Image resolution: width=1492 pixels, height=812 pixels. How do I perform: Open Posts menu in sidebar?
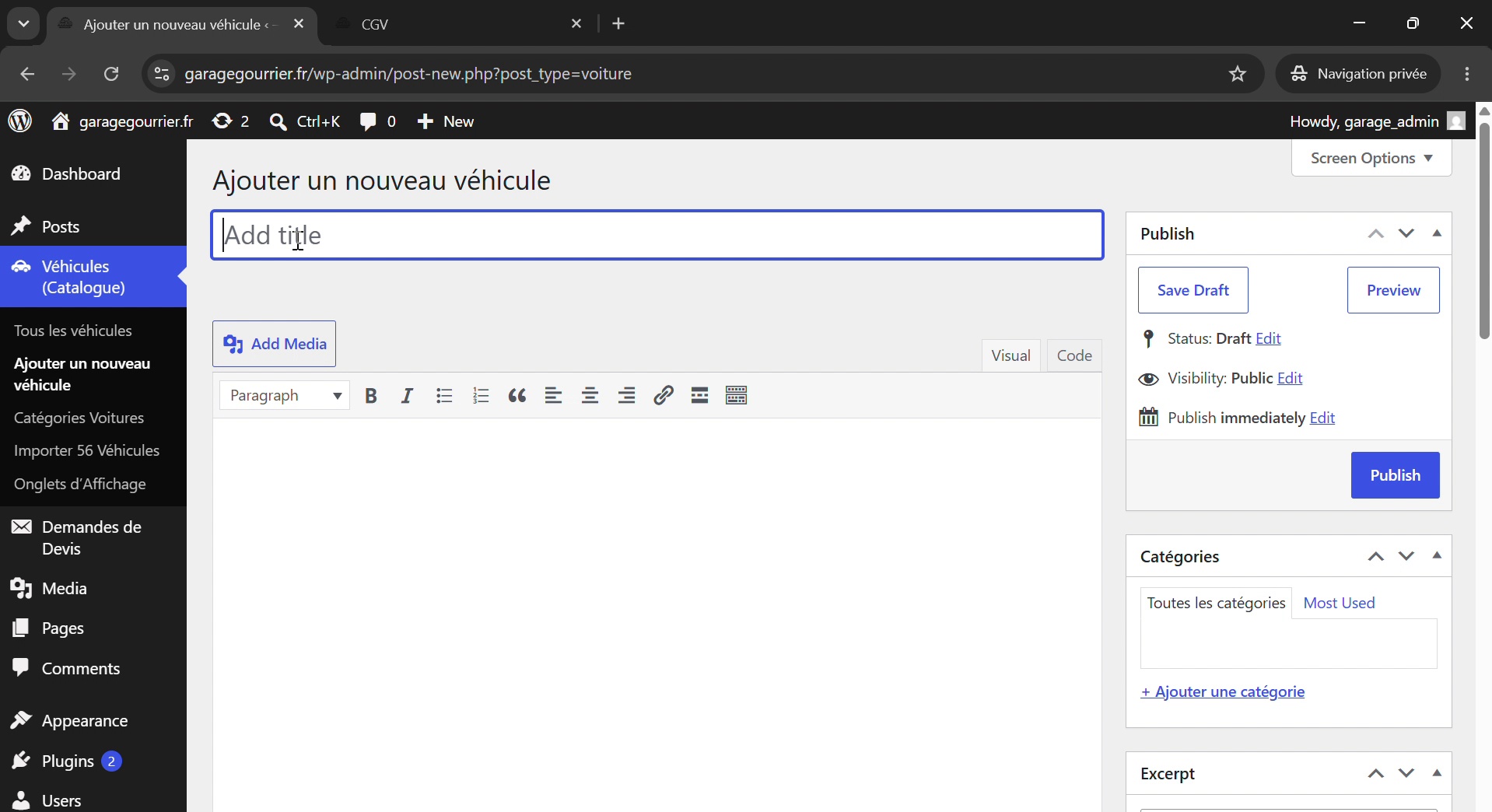93,227
